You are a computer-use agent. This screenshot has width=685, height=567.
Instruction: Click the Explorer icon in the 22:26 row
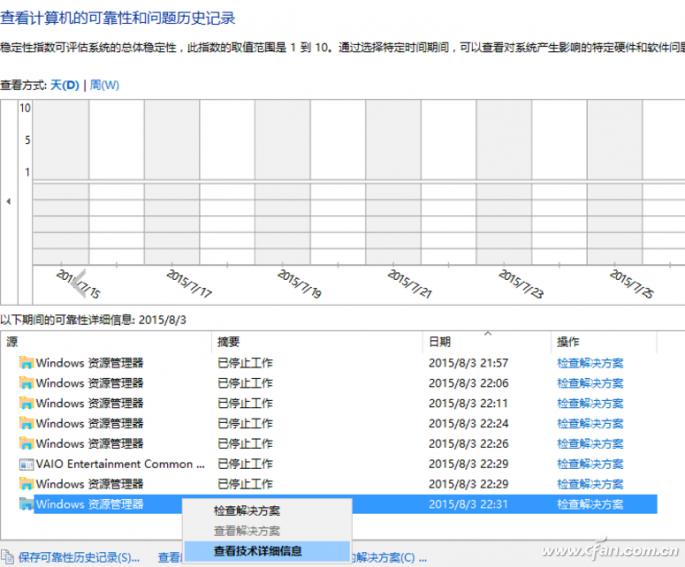(x=27, y=444)
